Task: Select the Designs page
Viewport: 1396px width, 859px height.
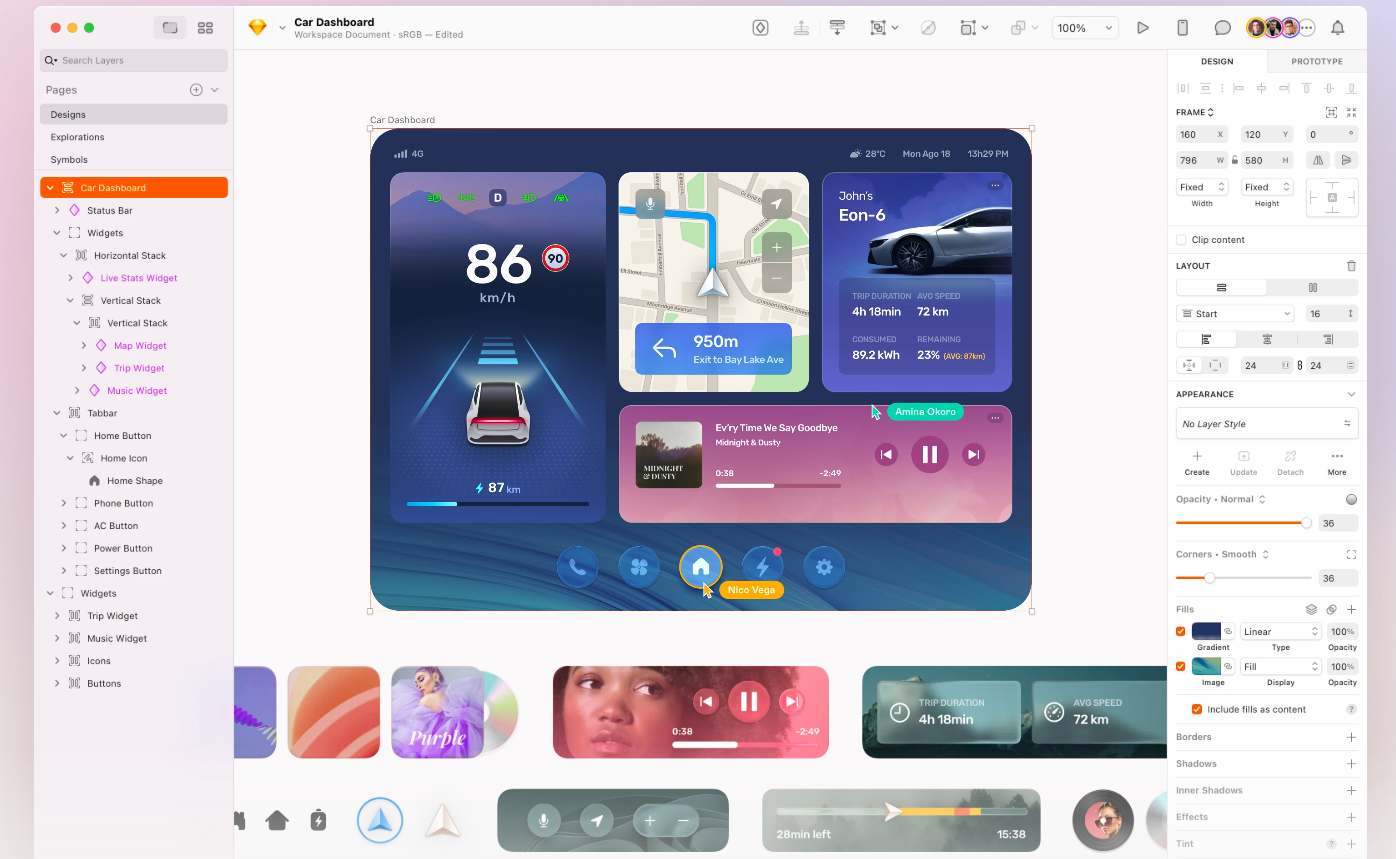Action: click(134, 115)
